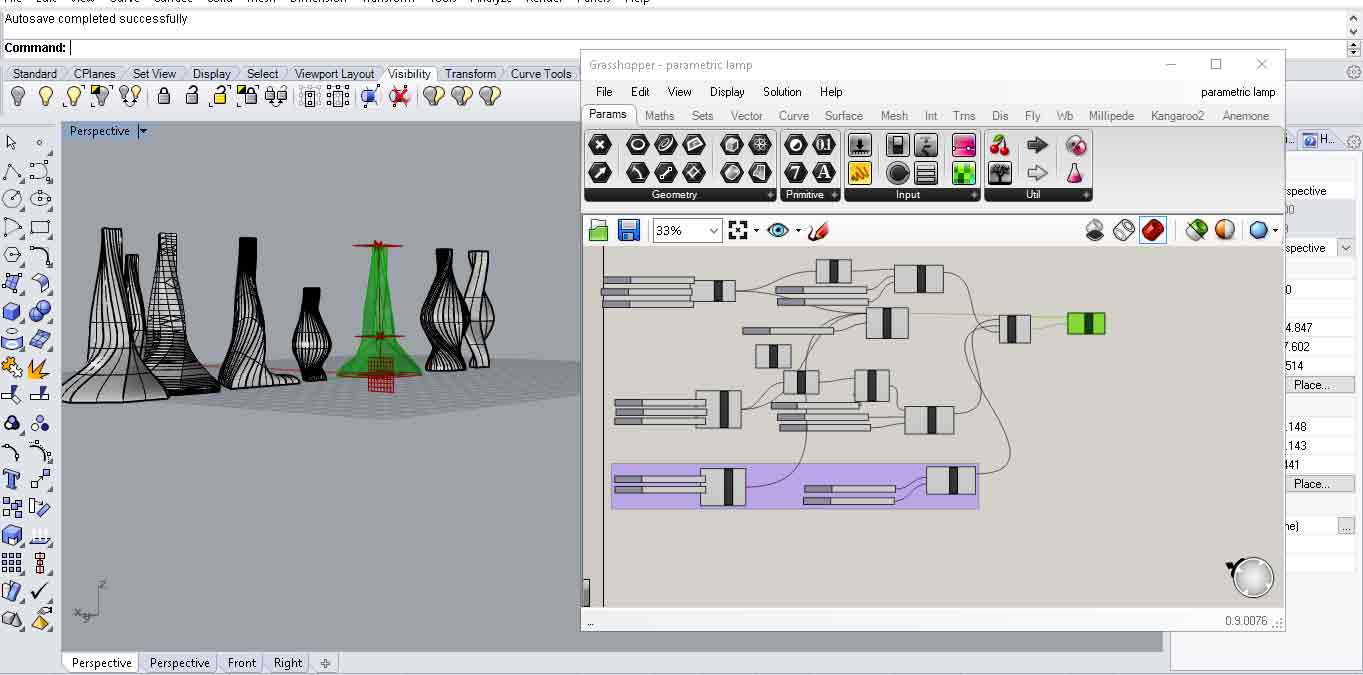This screenshot has height=675, width=1363.
Task: Switch to the Front viewport tab
Action: [242, 663]
